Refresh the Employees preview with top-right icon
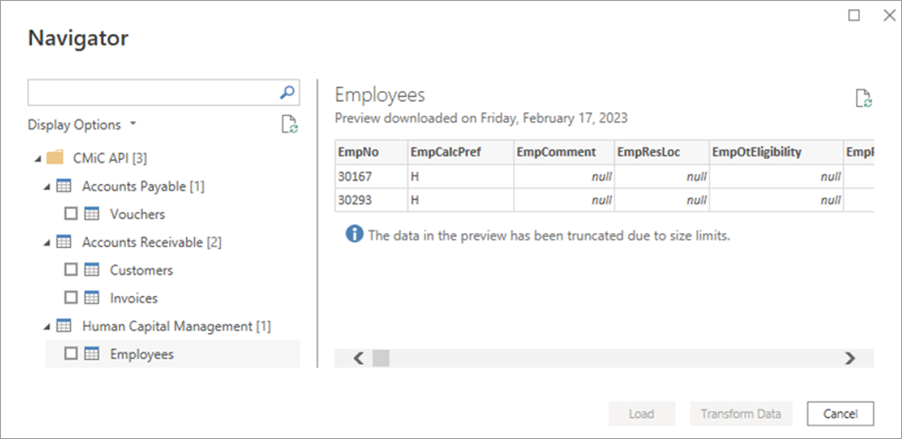 (x=864, y=98)
